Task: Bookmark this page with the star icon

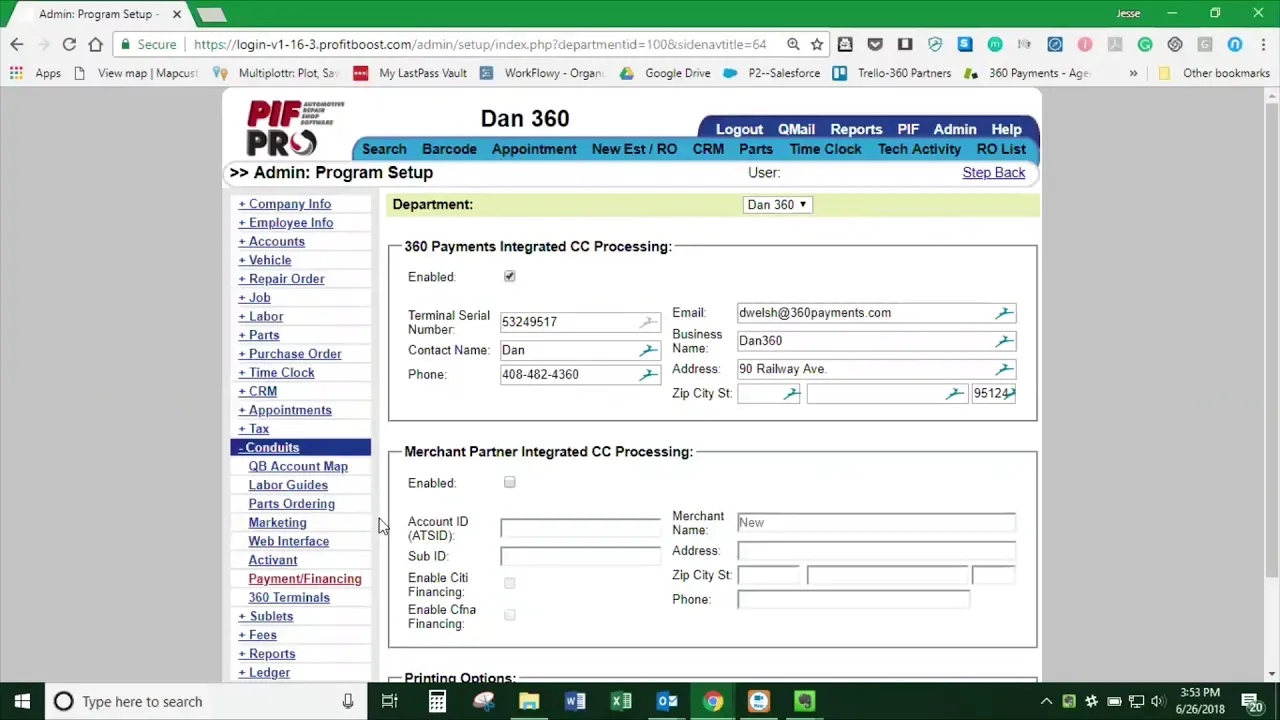Action: coord(817,44)
